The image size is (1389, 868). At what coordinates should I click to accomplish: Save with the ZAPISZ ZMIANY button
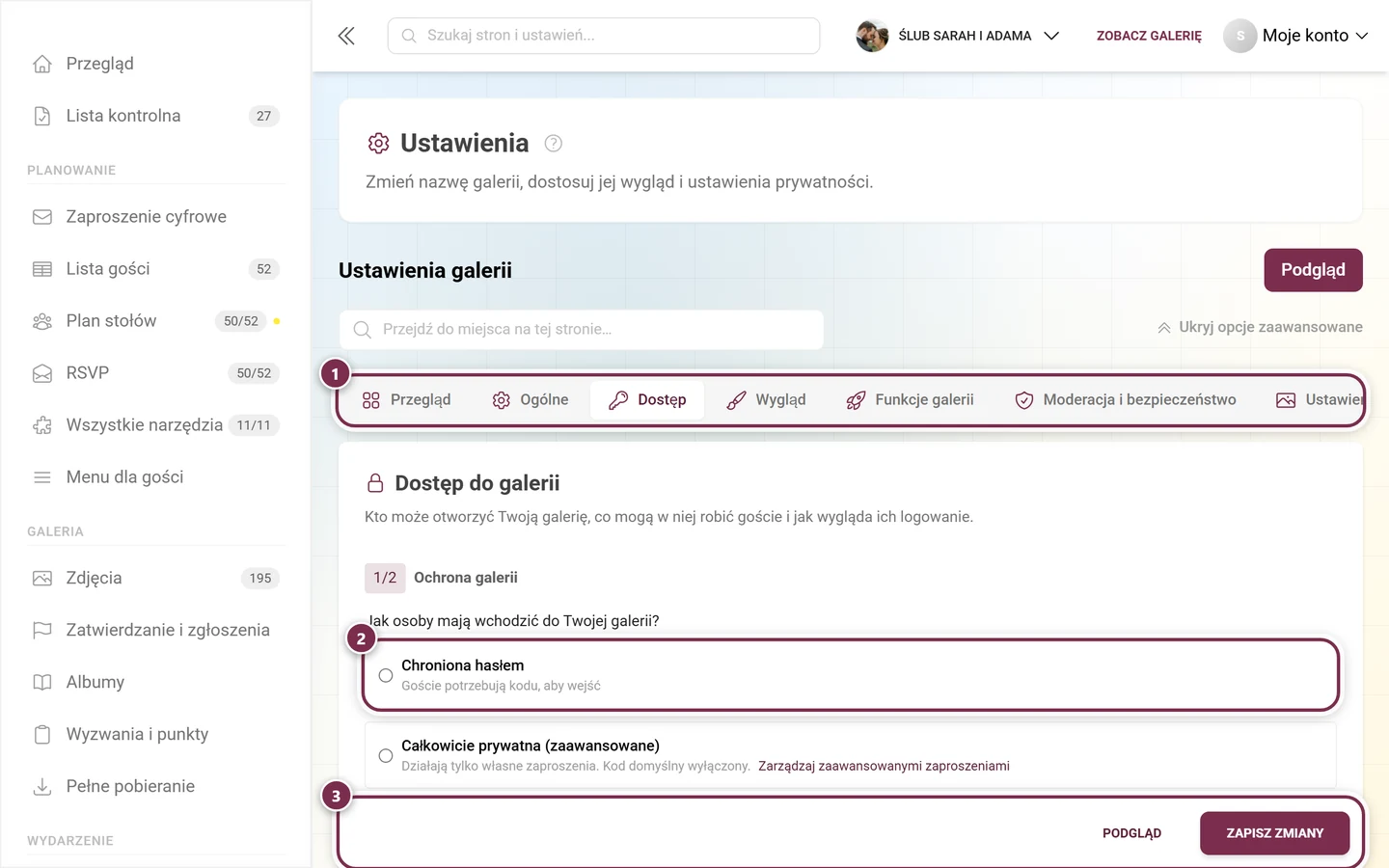pos(1274,833)
